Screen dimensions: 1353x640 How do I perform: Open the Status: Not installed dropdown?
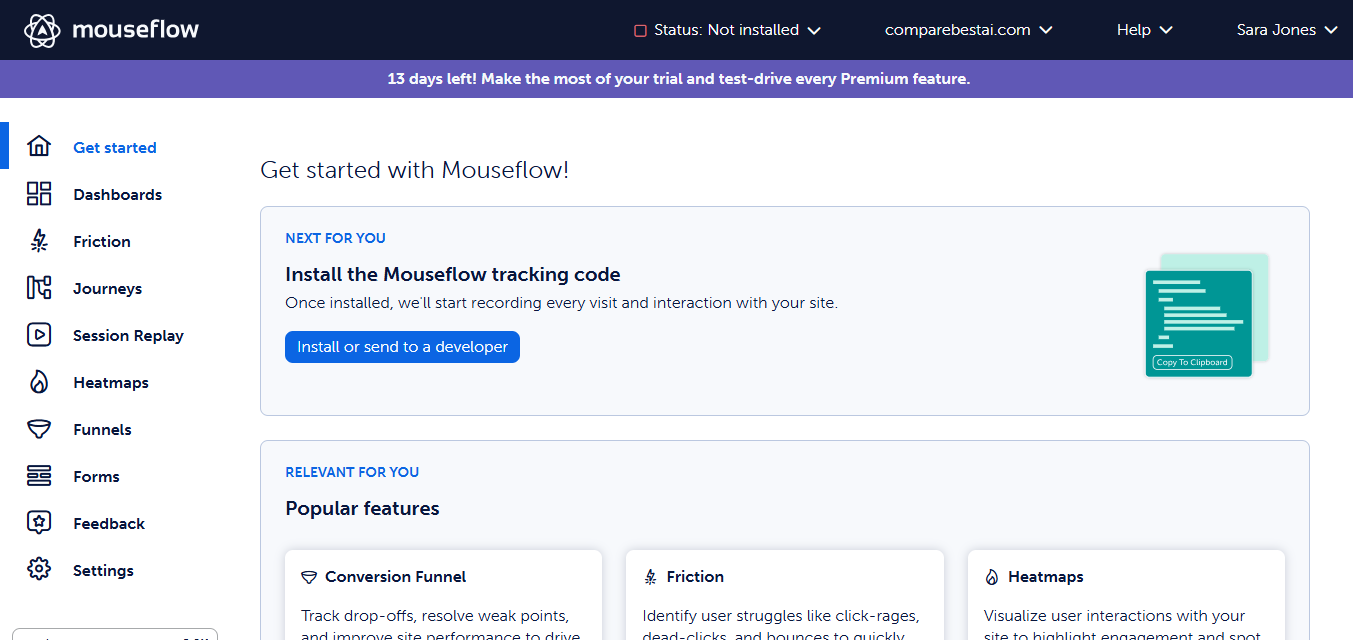click(x=728, y=30)
